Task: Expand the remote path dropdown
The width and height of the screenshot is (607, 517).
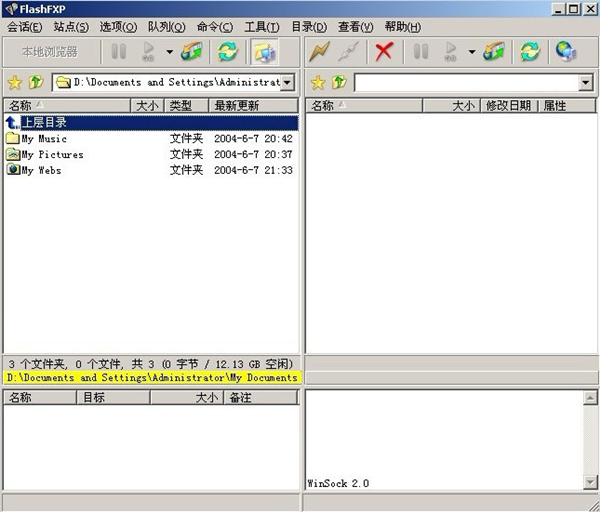Action: pos(586,83)
